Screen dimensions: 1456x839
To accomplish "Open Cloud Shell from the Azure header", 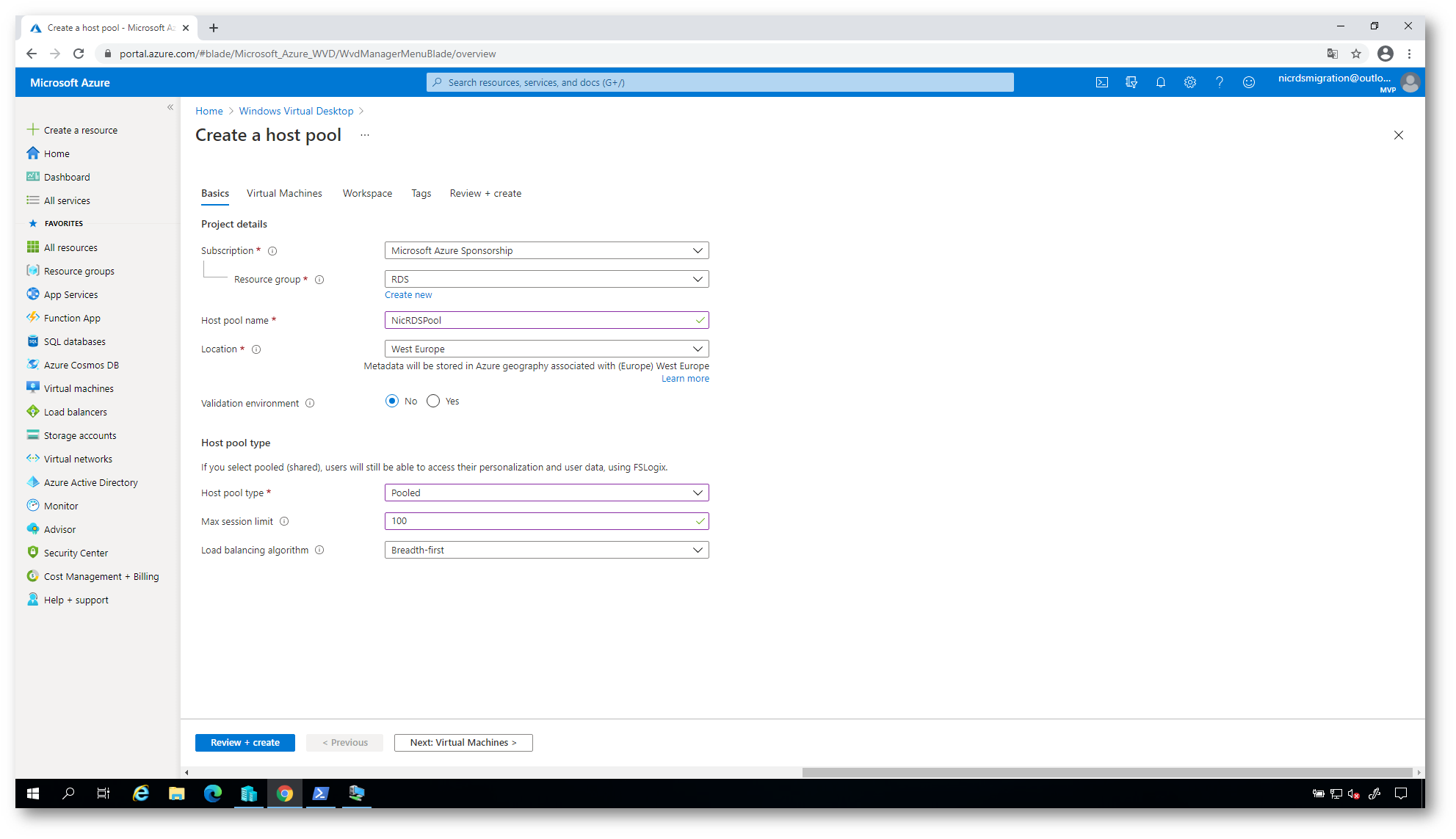I will (x=1102, y=82).
